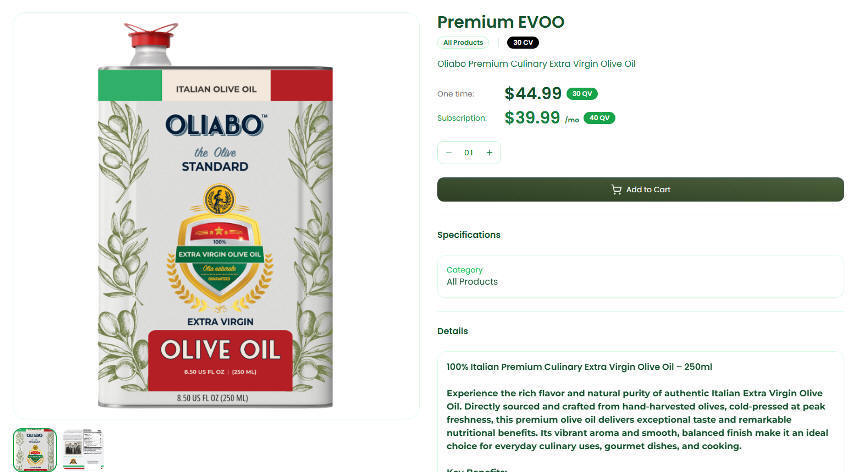Open the nutrition label thumbnail
The height and width of the screenshot is (472, 856).
point(83,449)
